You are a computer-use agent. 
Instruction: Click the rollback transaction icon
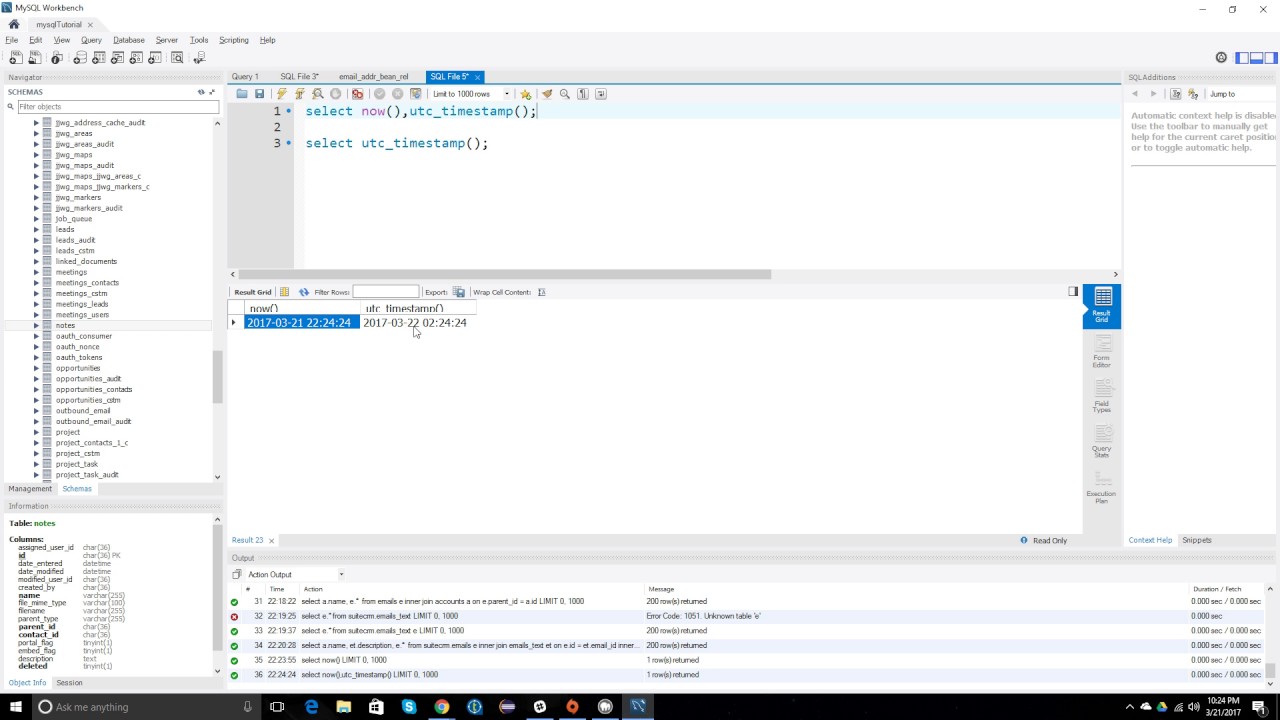click(x=397, y=94)
